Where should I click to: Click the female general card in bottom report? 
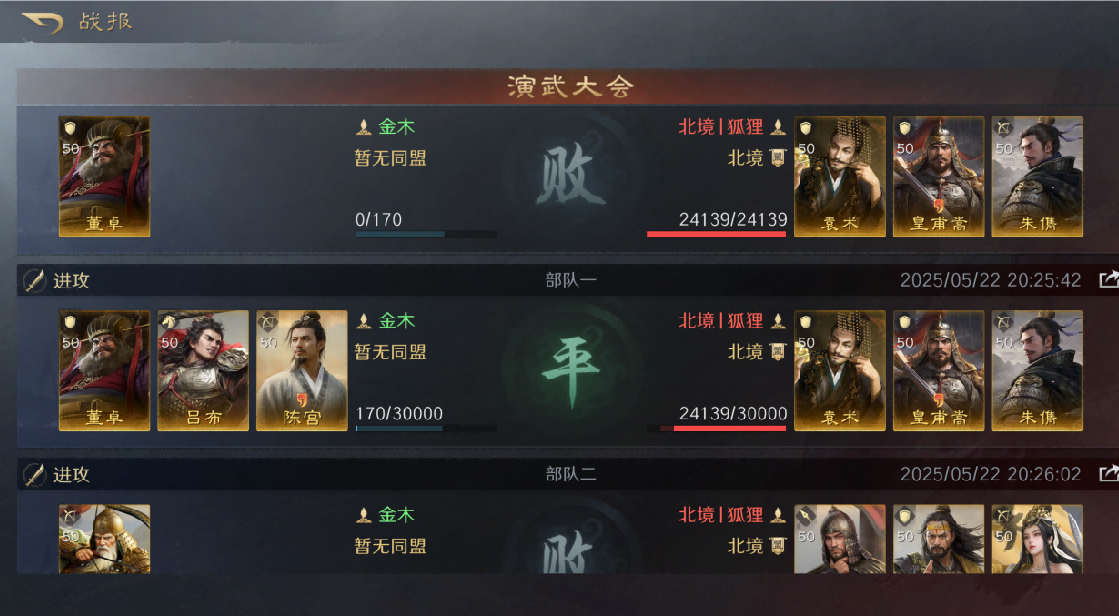(1037, 538)
